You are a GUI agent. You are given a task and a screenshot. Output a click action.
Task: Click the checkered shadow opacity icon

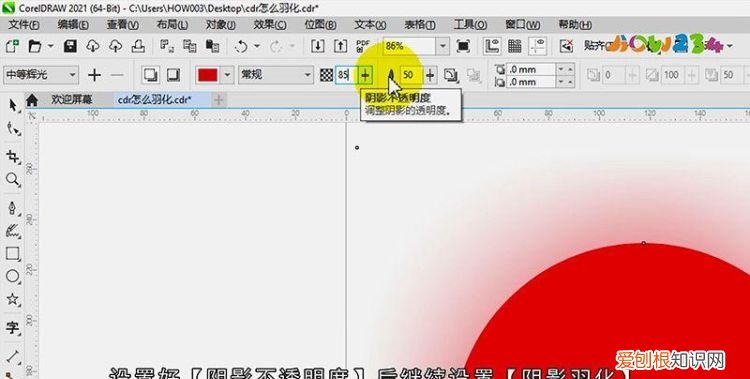pyautogui.click(x=327, y=75)
